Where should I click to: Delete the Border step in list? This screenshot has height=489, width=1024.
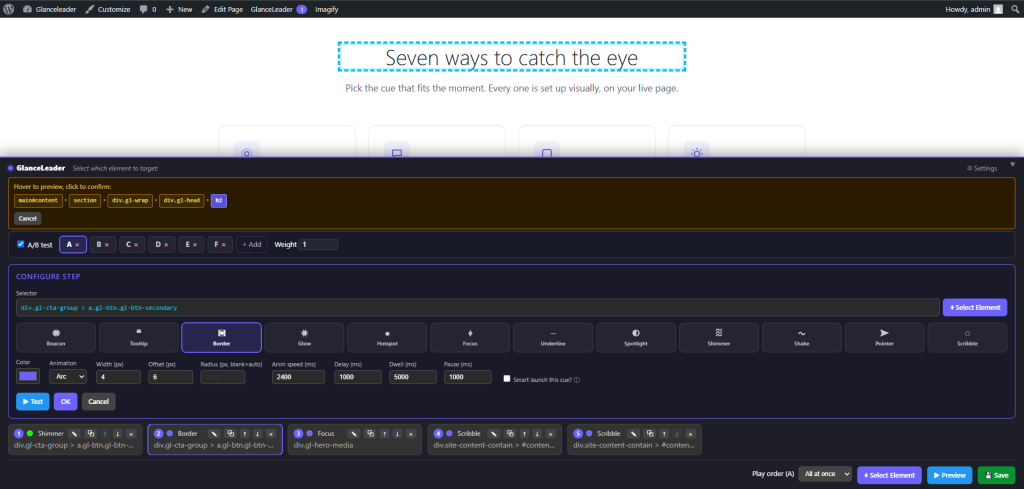271,434
